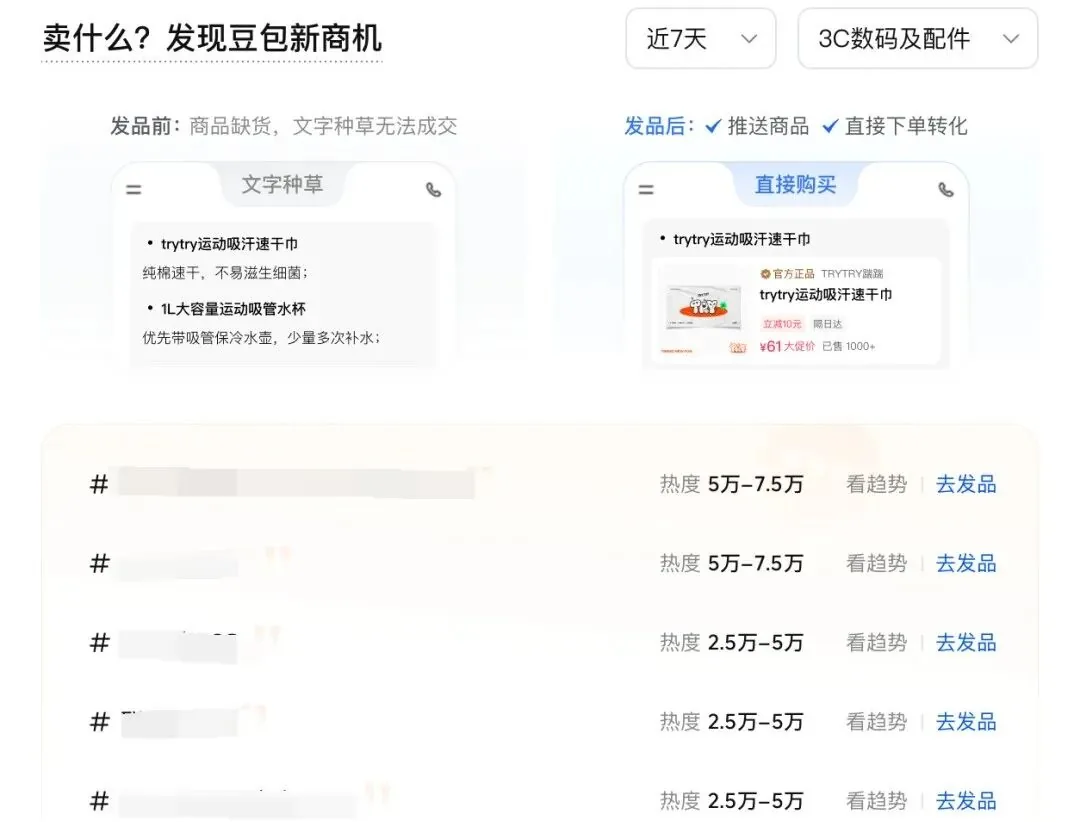Click 看趋势 in the third topic row
This screenshot has width=1072, height=822.
pos(876,643)
